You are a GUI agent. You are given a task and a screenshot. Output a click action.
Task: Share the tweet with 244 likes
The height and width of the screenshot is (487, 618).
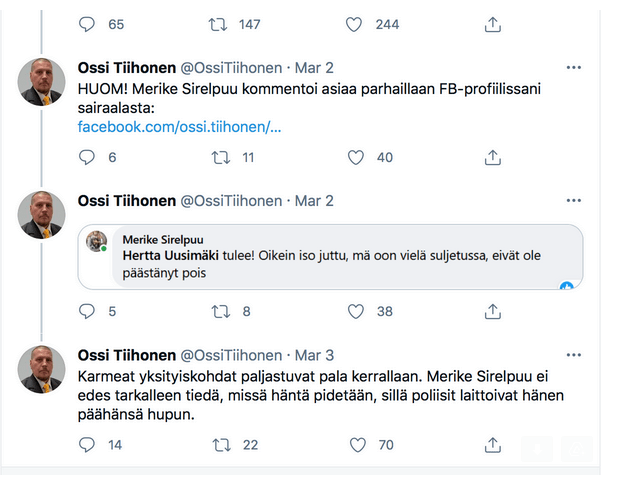[x=492, y=24]
